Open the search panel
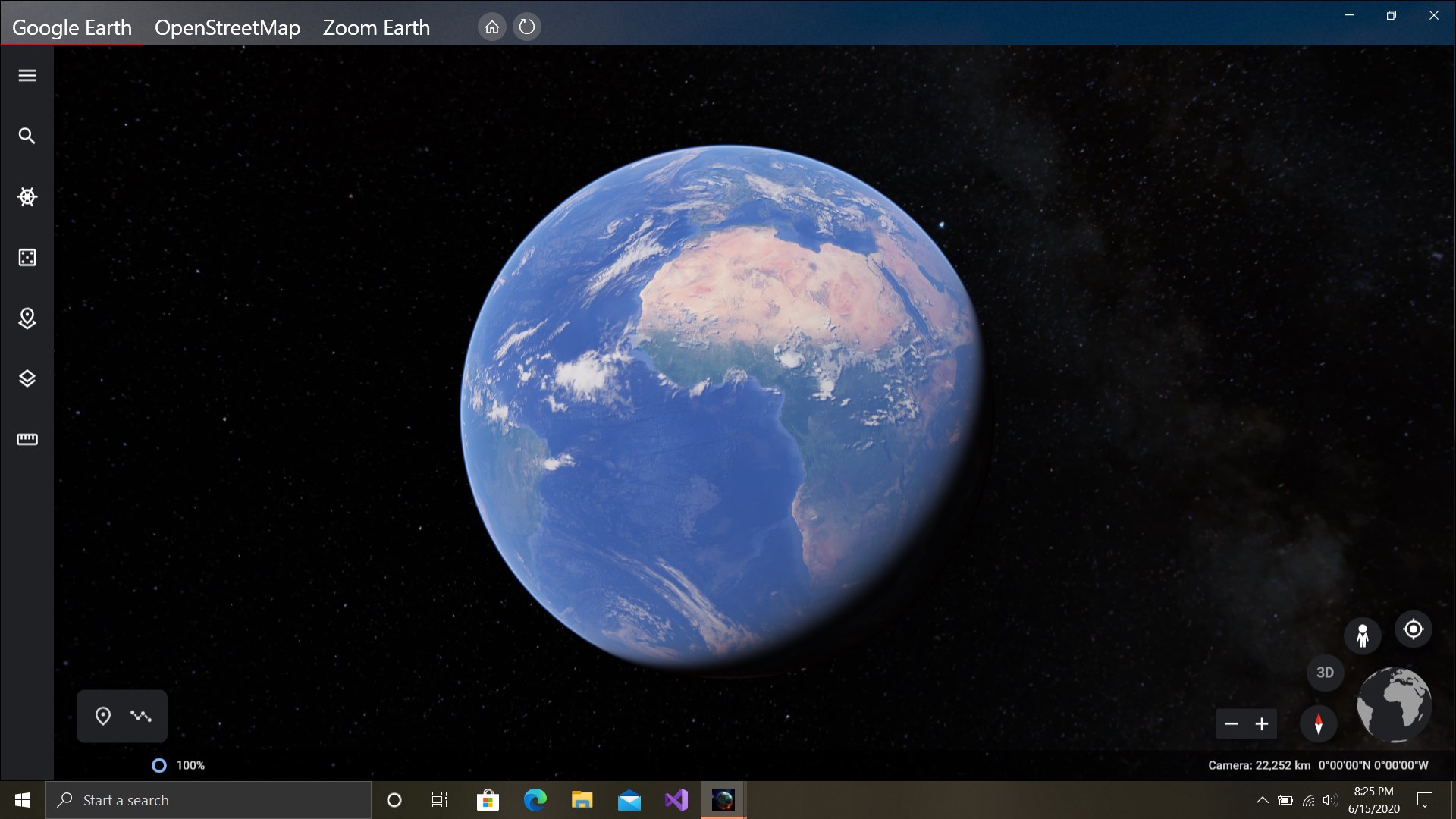Screen dimensions: 1456x819 pos(27,136)
